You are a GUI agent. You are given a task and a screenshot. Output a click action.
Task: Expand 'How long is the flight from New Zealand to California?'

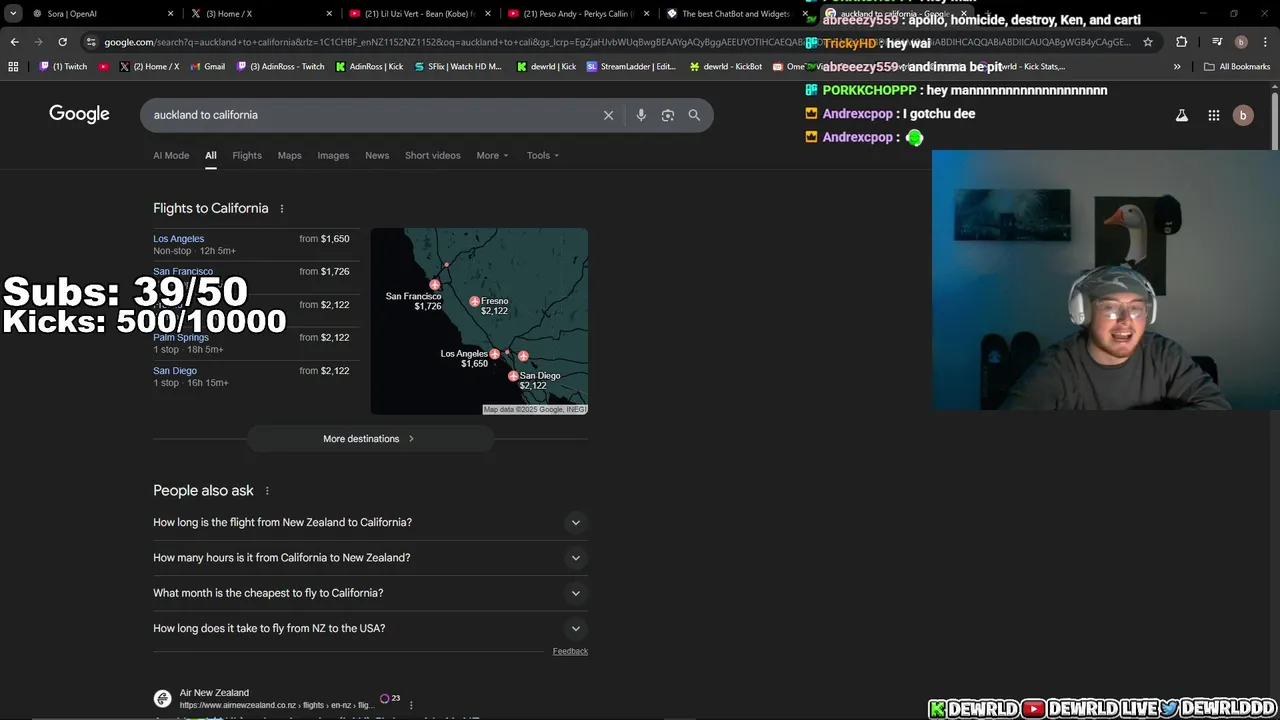370,522
